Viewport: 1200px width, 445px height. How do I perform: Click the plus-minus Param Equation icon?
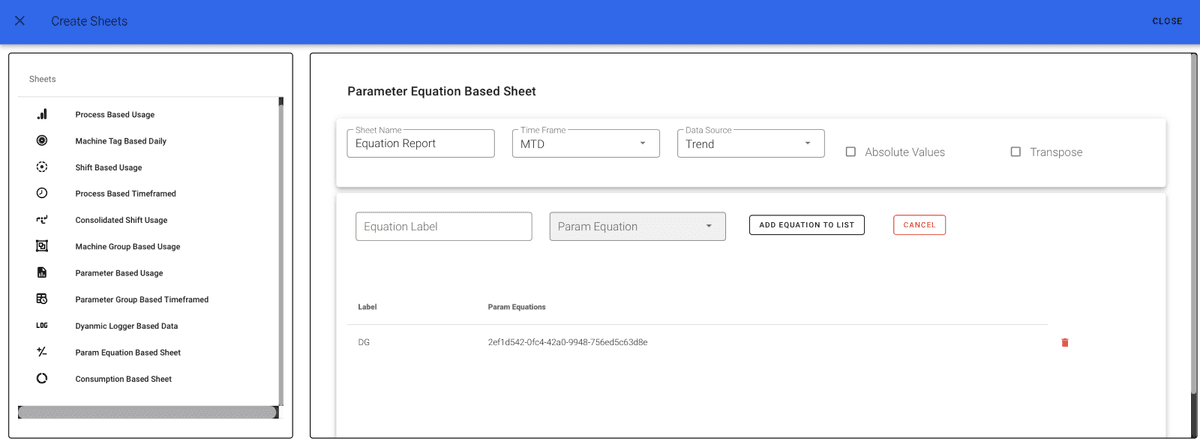42,352
